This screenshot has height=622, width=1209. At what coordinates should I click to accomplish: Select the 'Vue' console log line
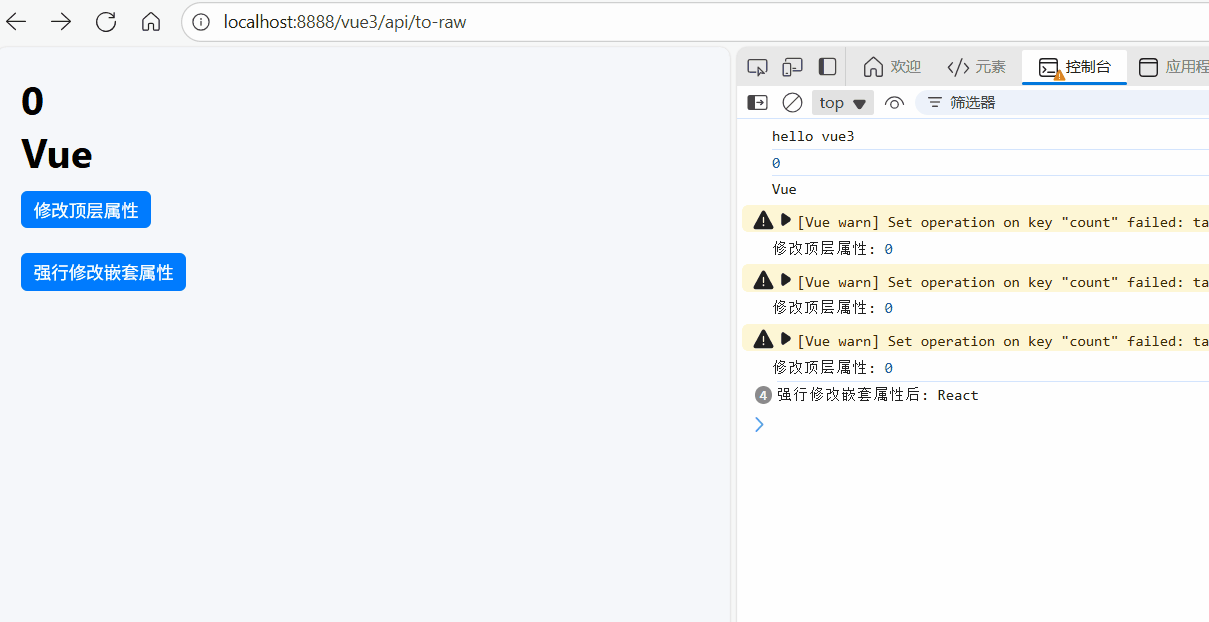click(x=784, y=189)
